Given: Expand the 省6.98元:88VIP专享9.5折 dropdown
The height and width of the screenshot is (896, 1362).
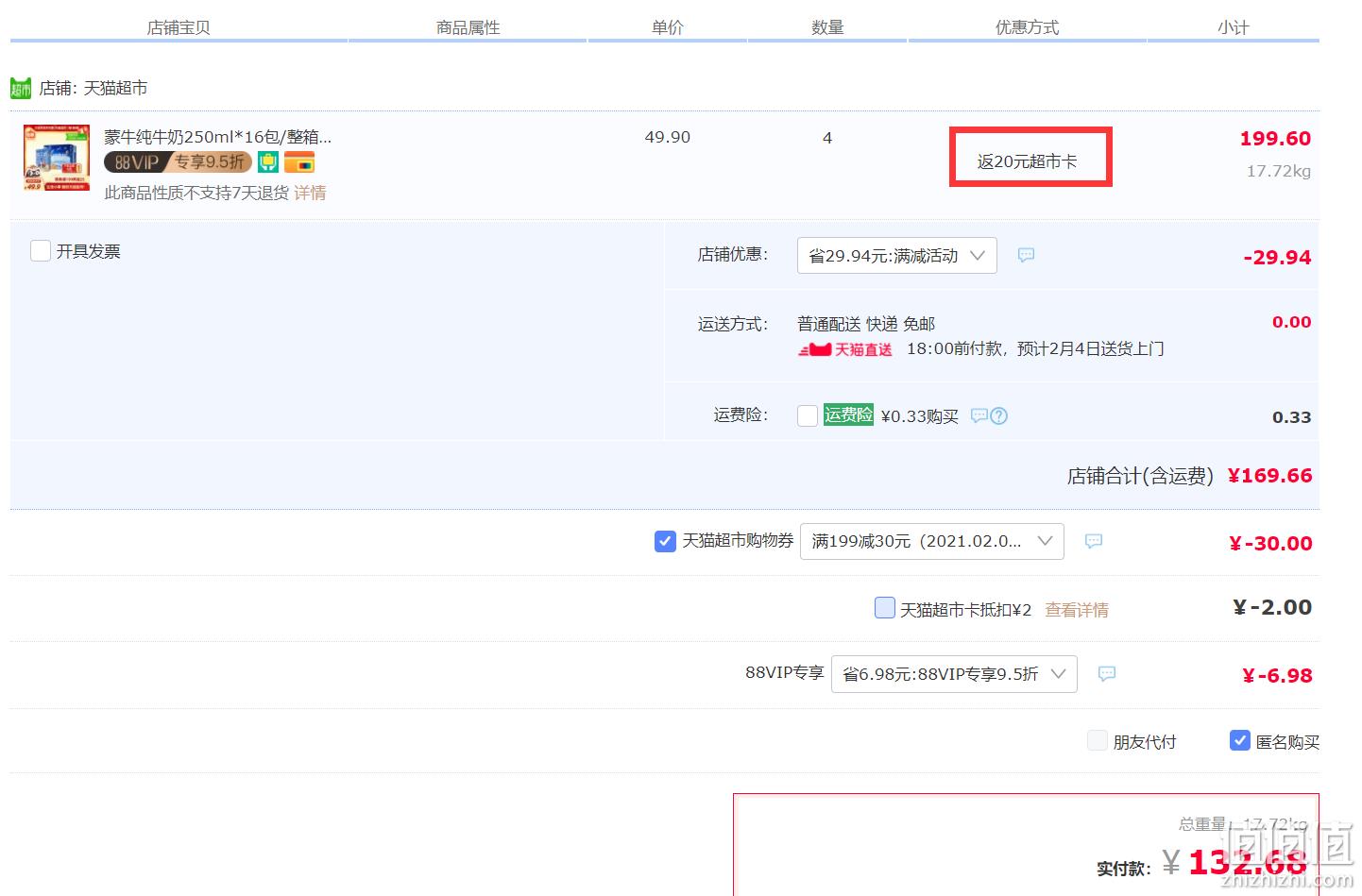Looking at the screenshot, I should [x=954, y=674].
